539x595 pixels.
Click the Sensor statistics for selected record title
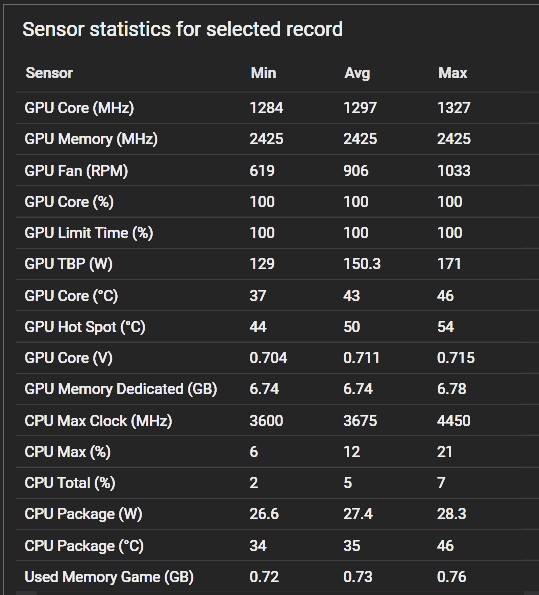click(183, 29)
